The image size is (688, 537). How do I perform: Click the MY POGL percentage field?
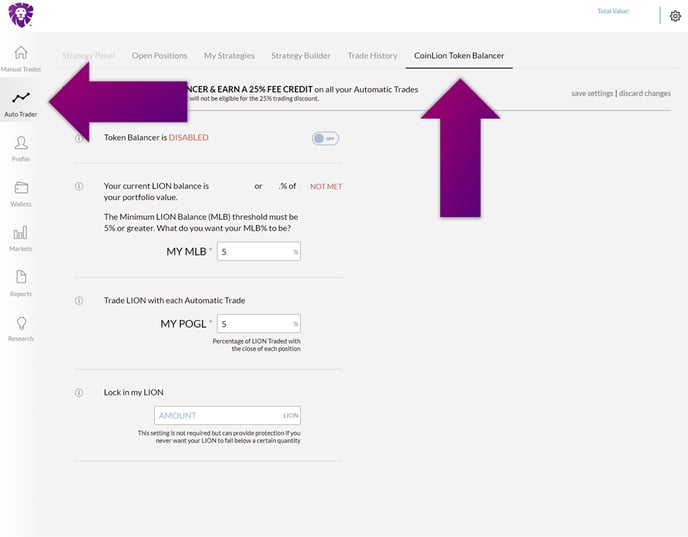pyautogui.click(x=259, y=324)
